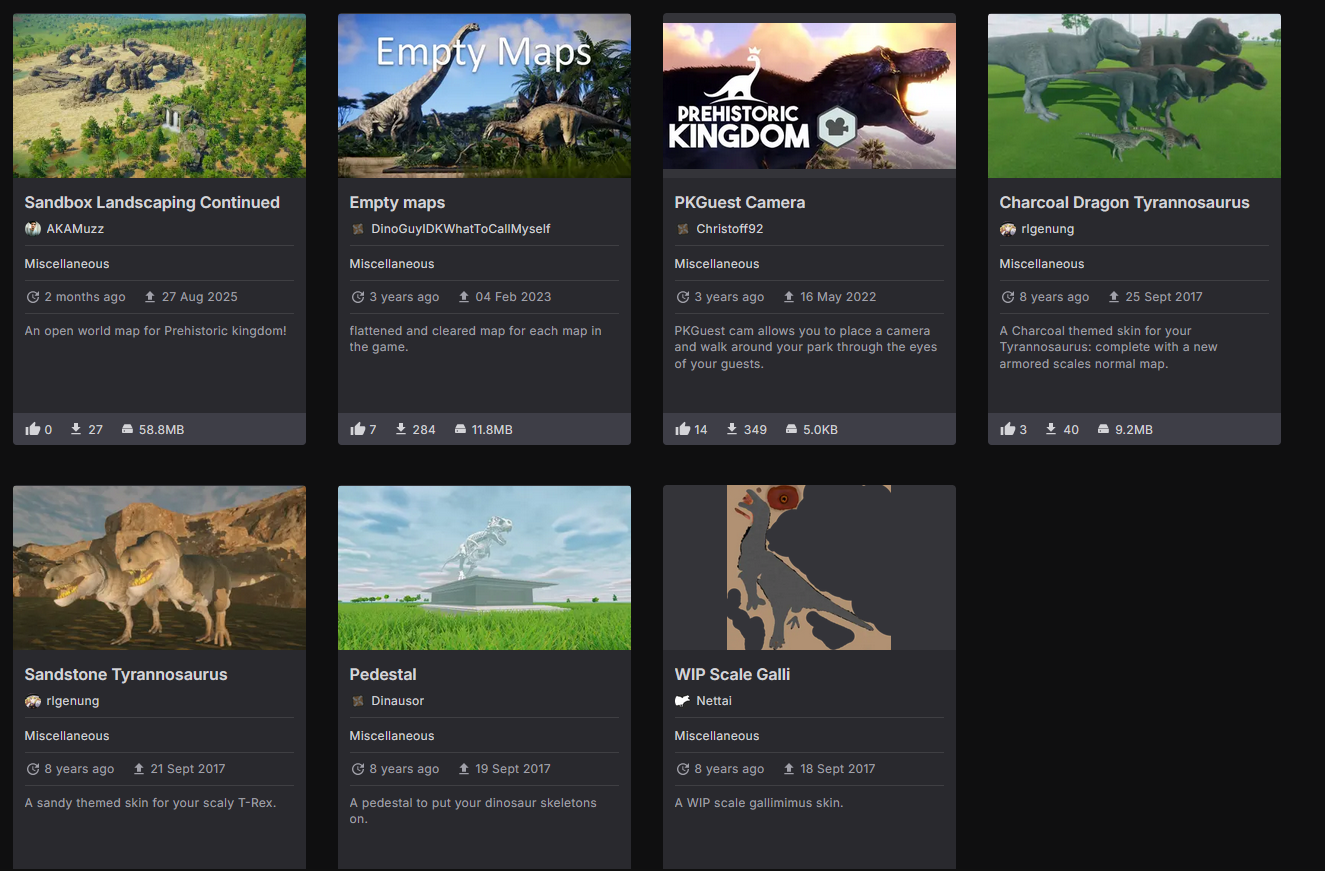The image size is (1325, 871).
Task: Click DinoGuyIDKWhatToCallMyself's avatar icon
Action: (x=358, y=229)
